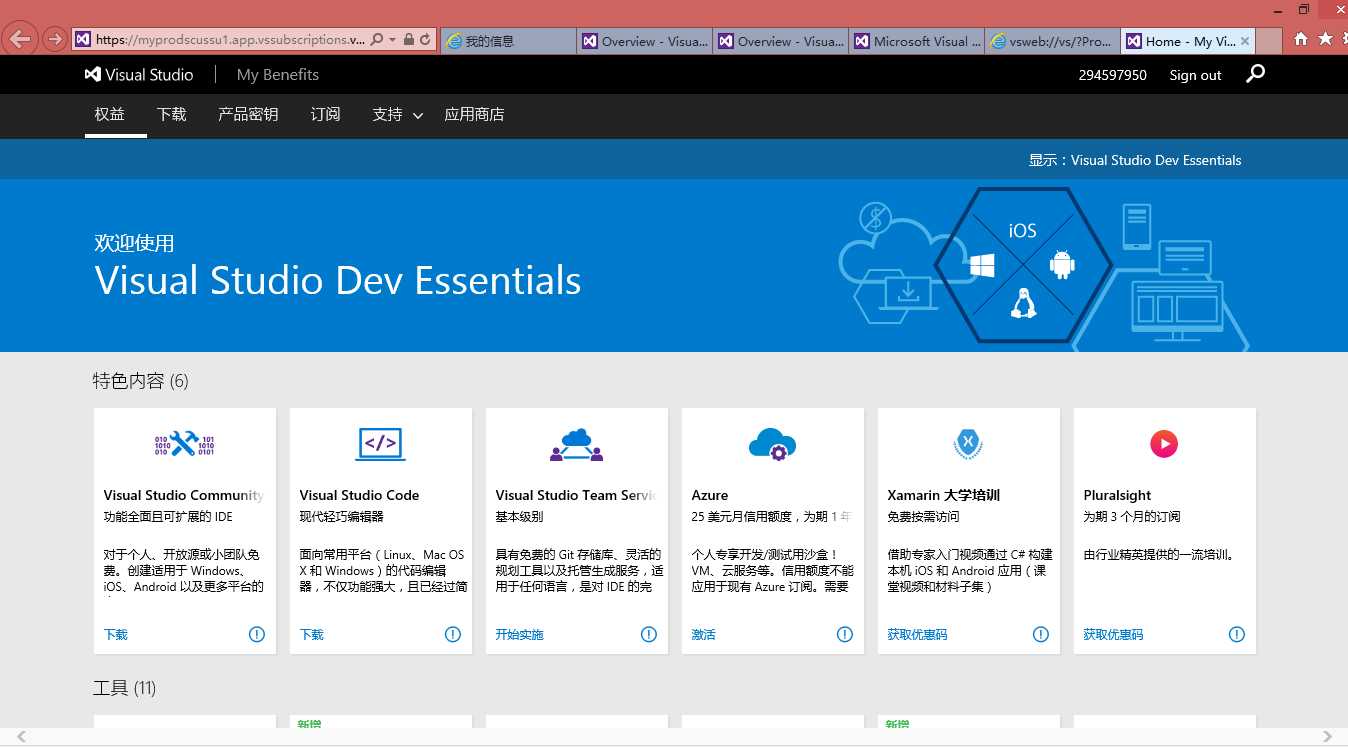Image resolution: width=1348 pixels, height=747 pixels.
Task: Open the address bar URL dropdown arrow
Action: coord(393,40)
